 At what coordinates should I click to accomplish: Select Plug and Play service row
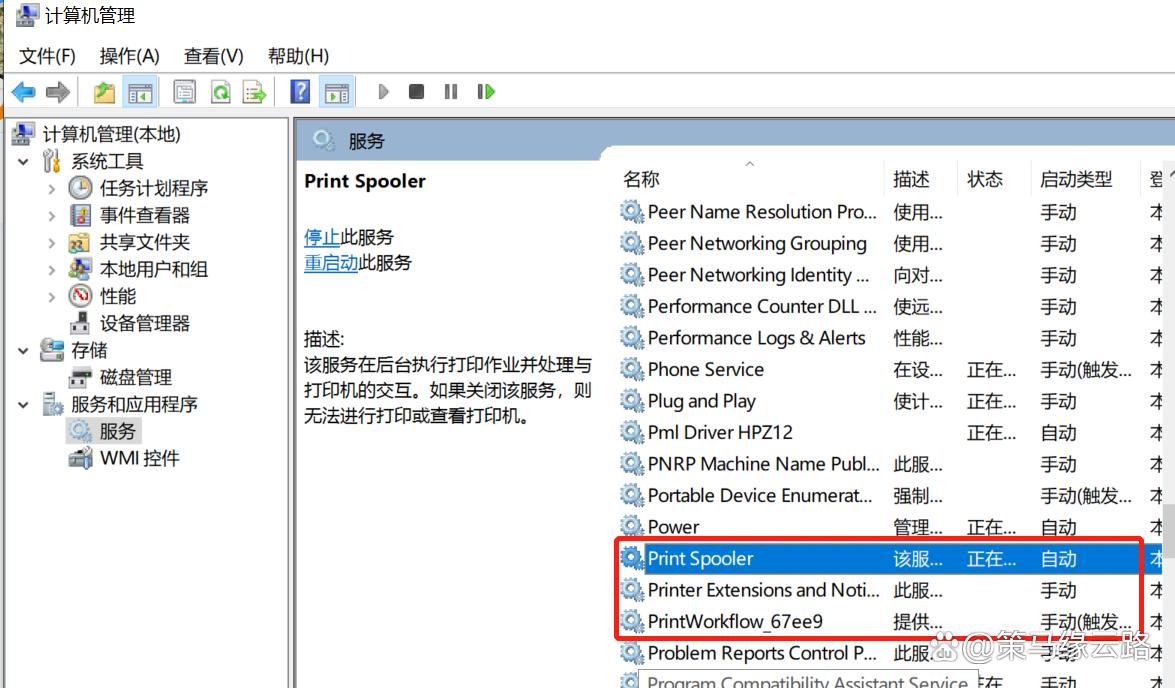890,401
